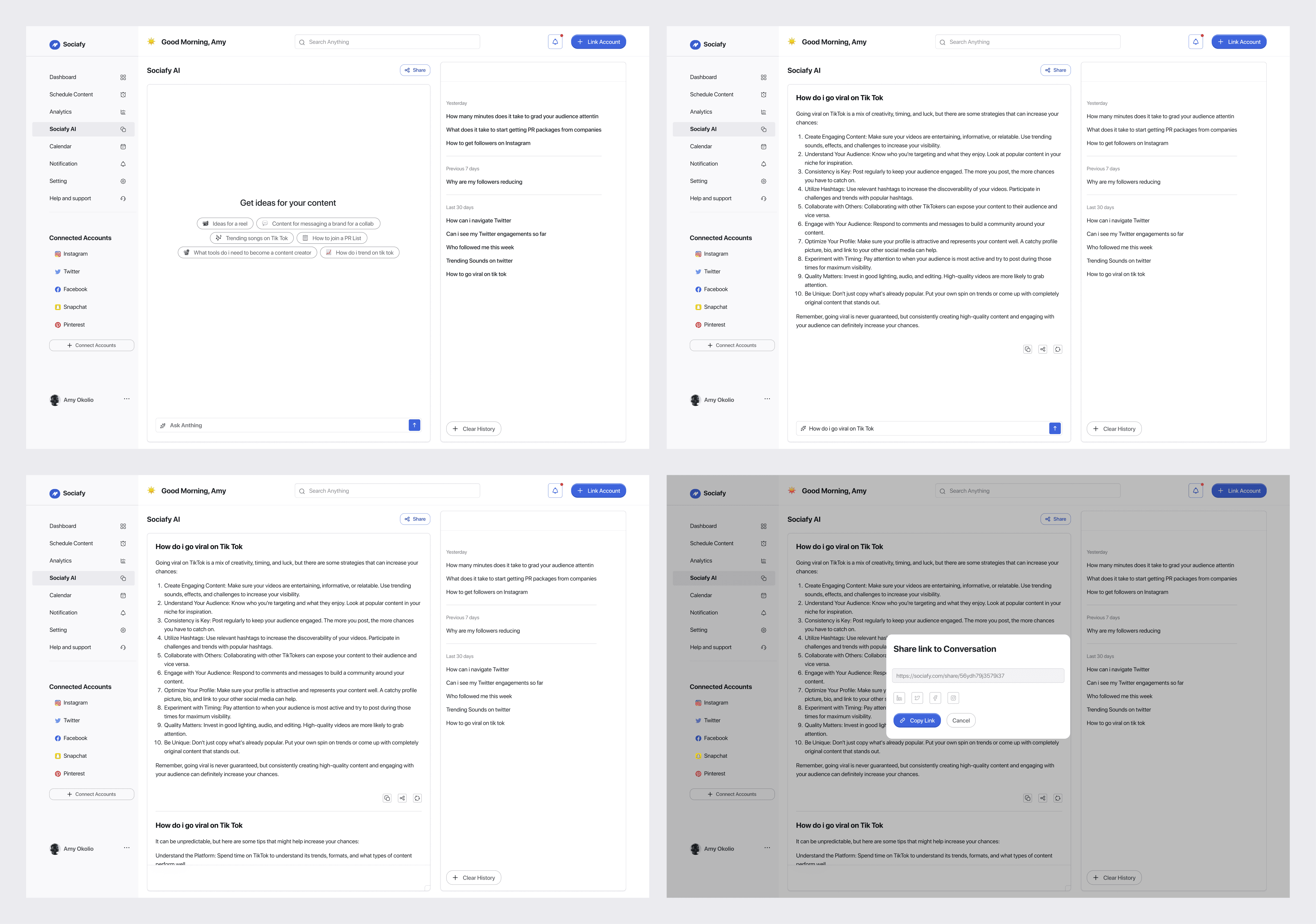Image resolution: width=1316 pixels, height=924 pixels.
Task: Share via Twitter icon in share dialog
Action: tap(917, 698)
